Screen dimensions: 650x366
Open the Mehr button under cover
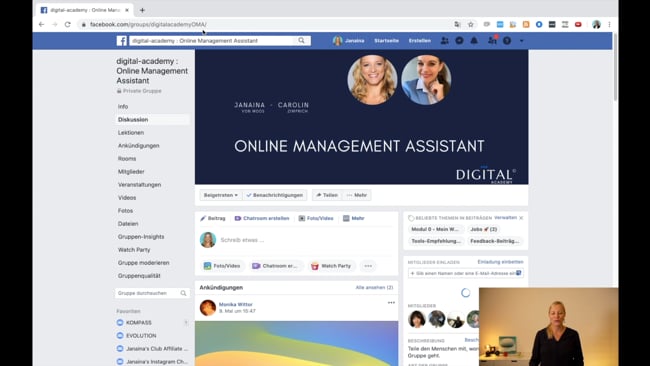tap(357, 195)
